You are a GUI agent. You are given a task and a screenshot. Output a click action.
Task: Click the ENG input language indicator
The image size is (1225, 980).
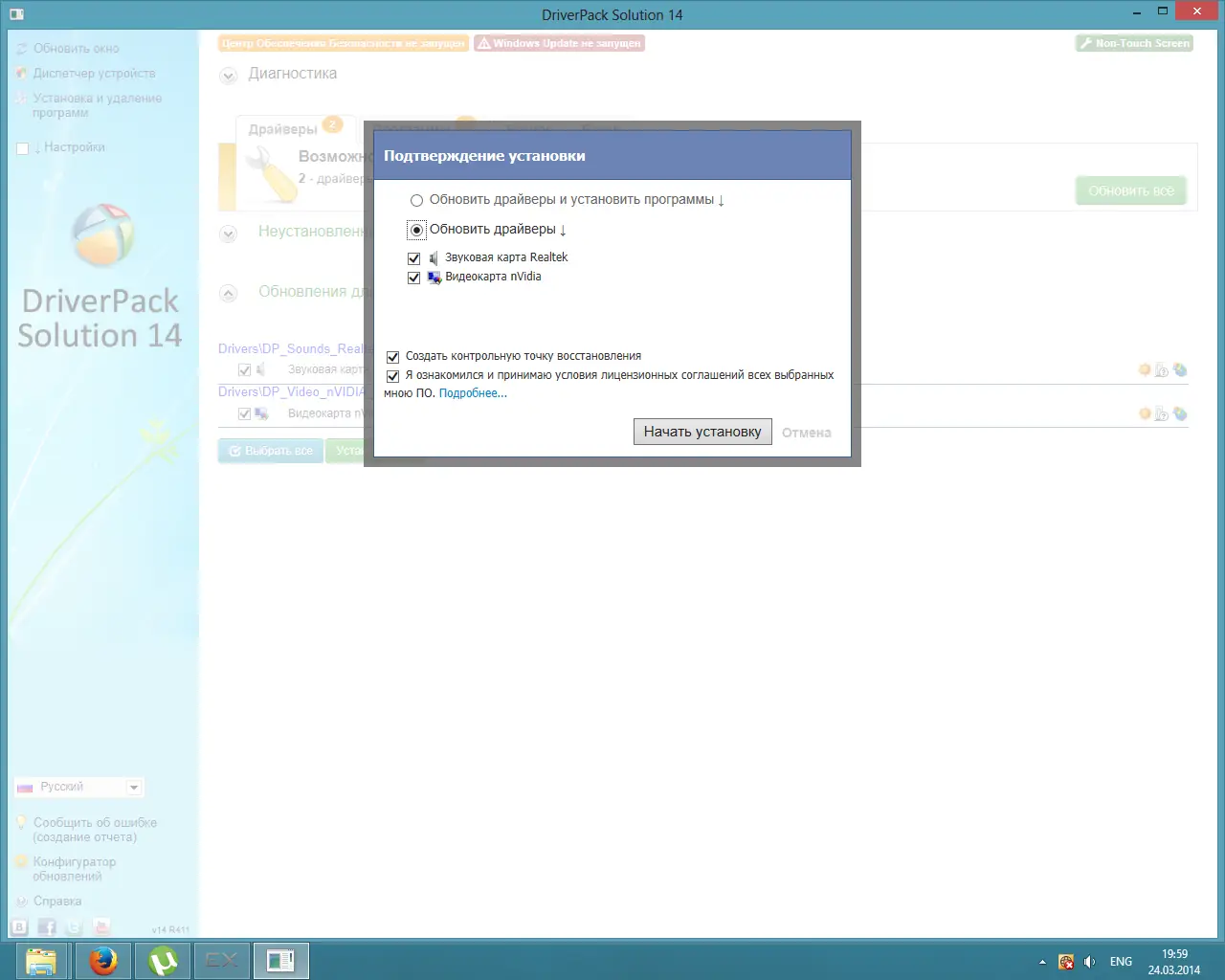[1121, 962]
